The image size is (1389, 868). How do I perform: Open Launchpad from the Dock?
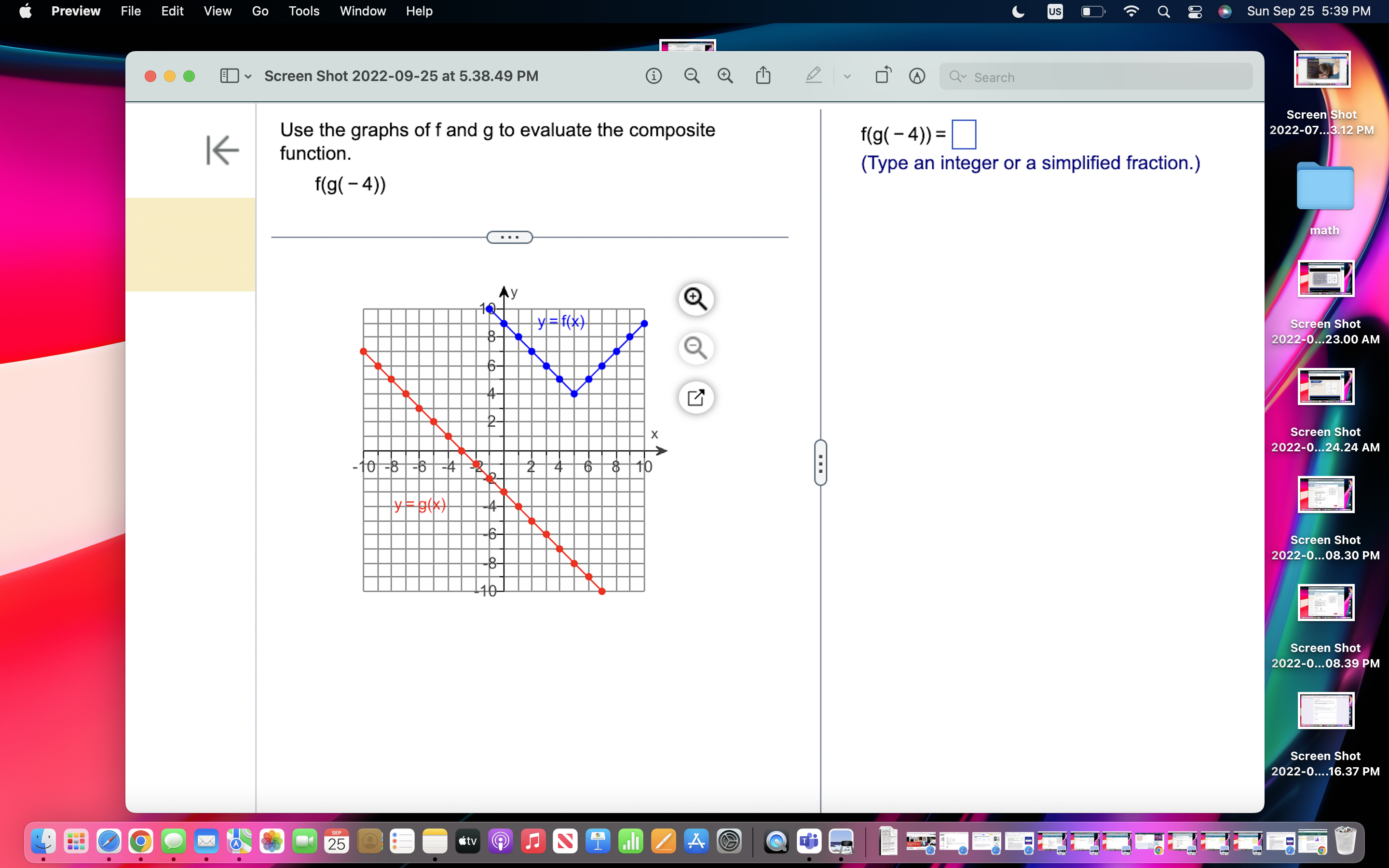76,841
